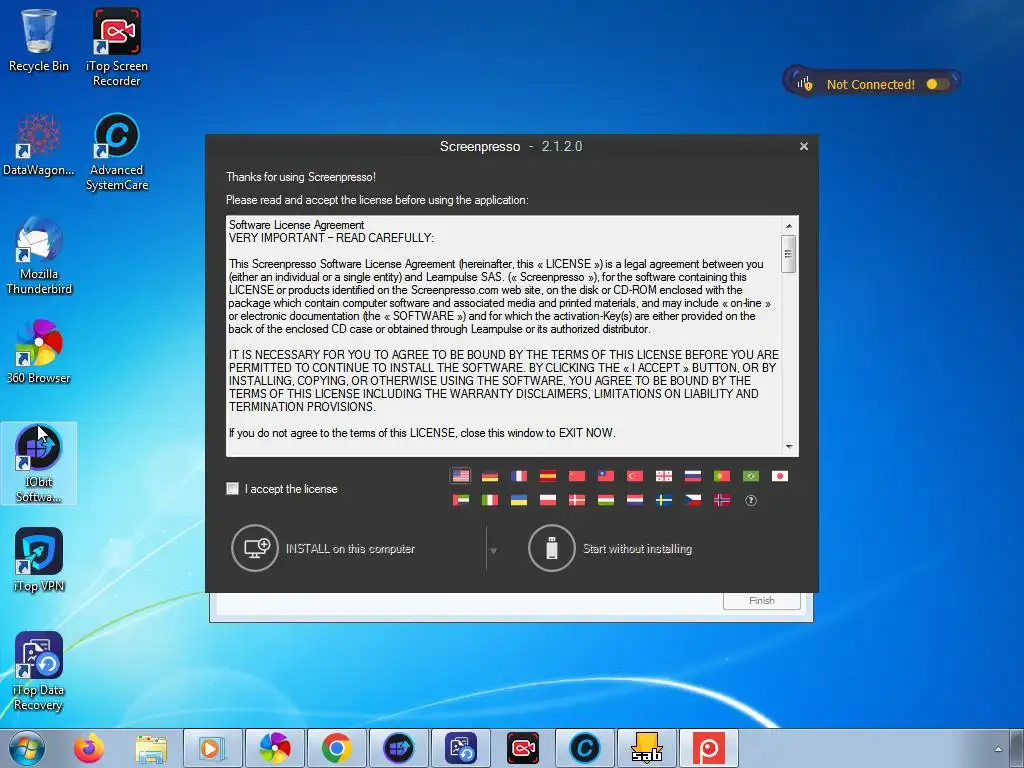
Task: Click the license scrollbar up arrow
Action: (789, 225)
